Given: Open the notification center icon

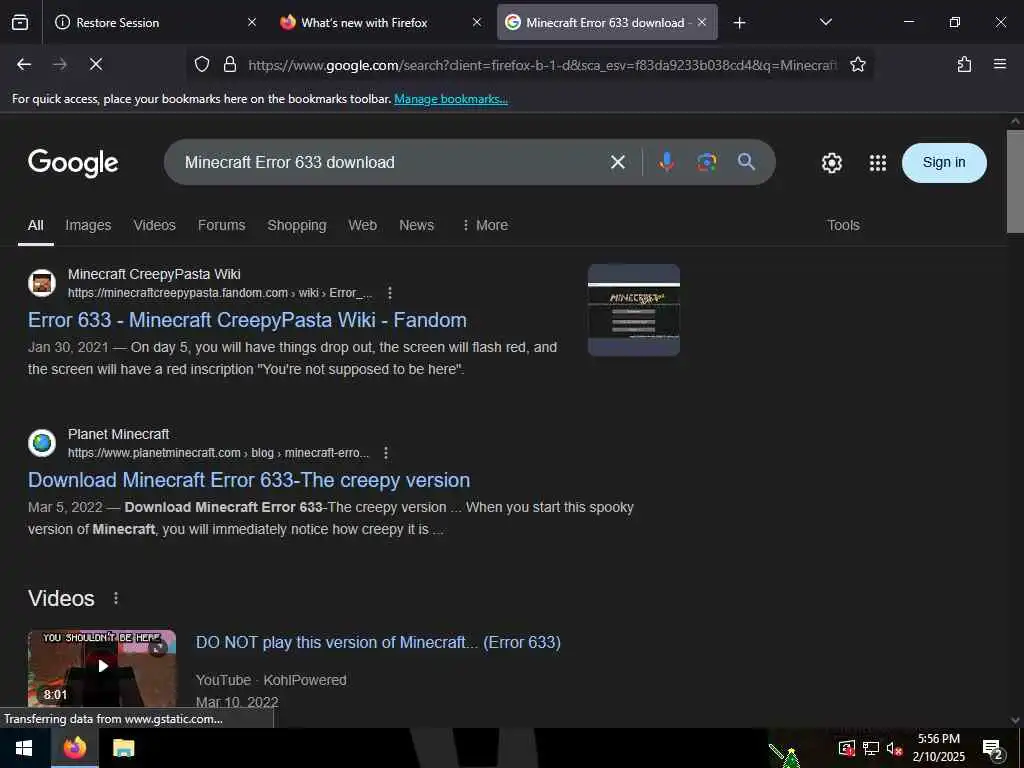Looking at the screenshot, I should pos(993,750).
